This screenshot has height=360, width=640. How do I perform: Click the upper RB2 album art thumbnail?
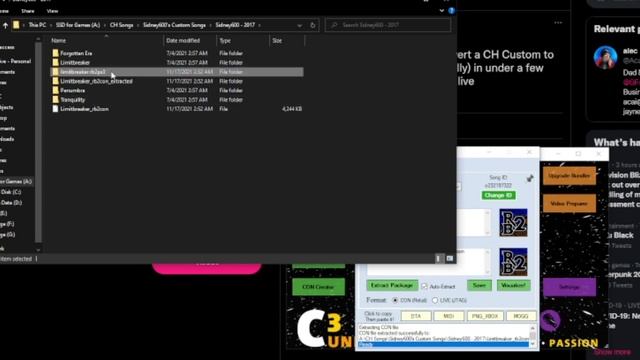(x=513, y=222)
